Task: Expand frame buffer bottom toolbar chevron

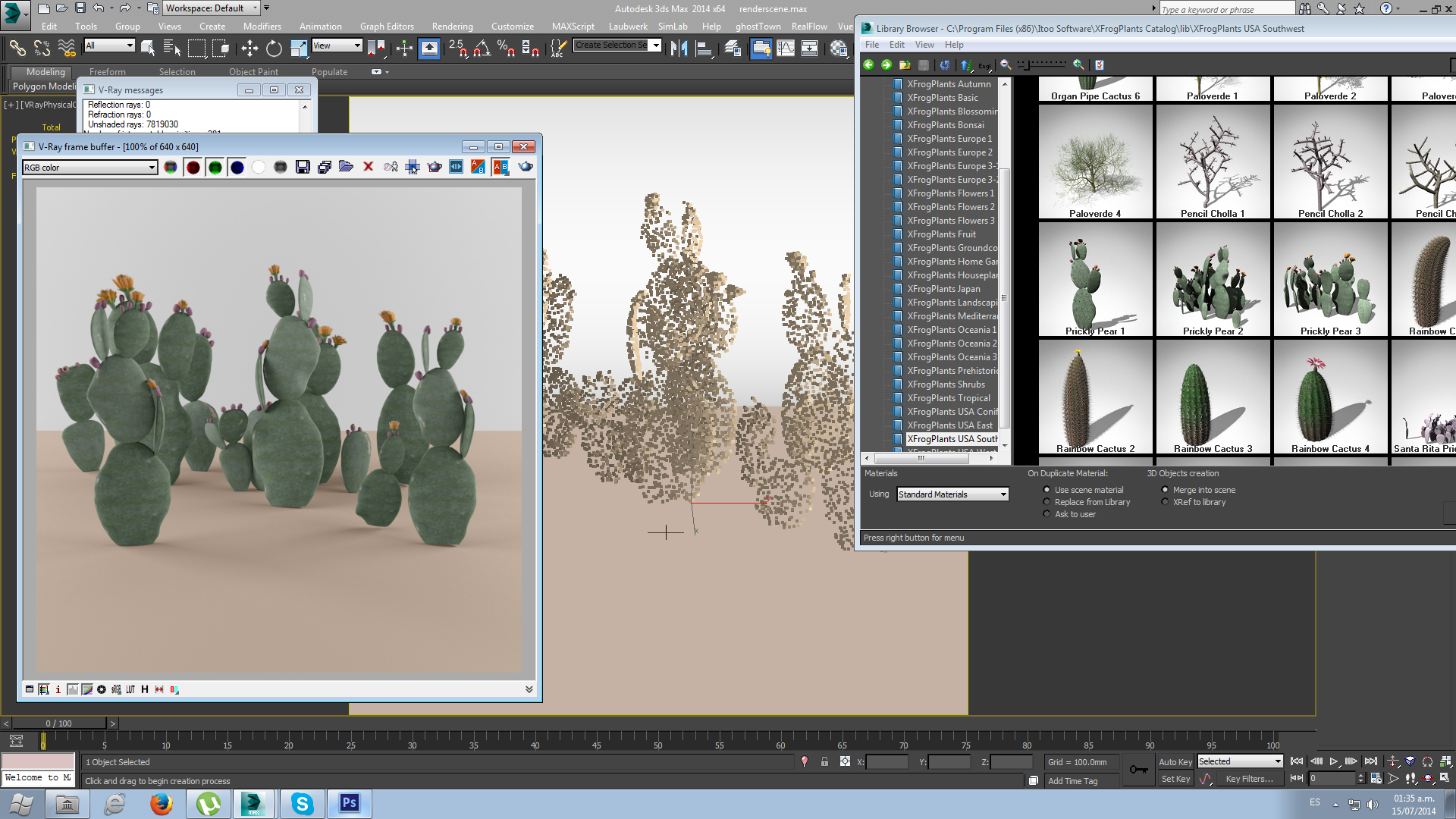Action: 529,689
